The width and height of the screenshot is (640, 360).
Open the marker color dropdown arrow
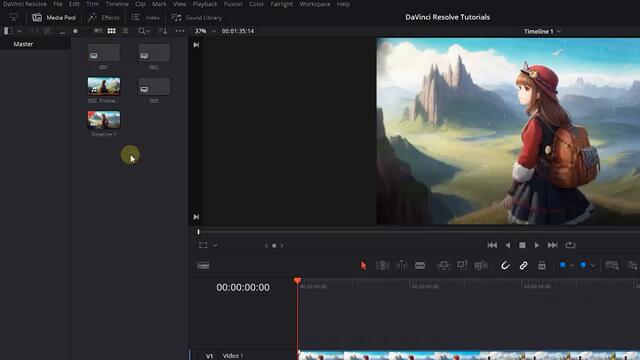[593, 266]
